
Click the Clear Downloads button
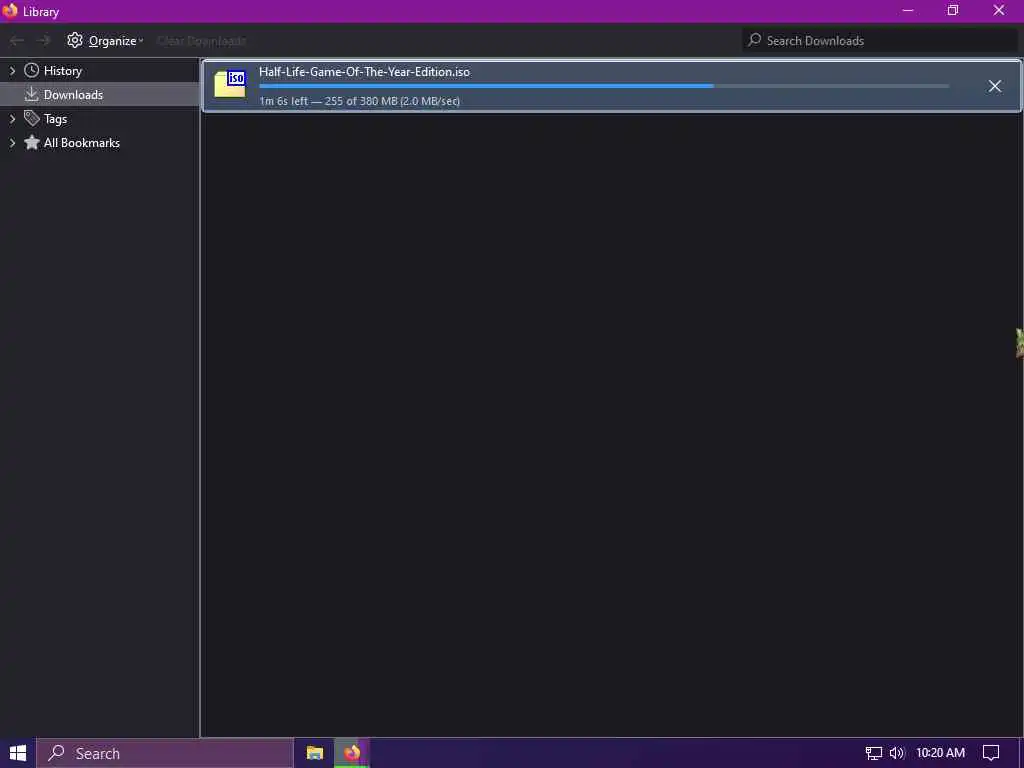tap(201, 40)
